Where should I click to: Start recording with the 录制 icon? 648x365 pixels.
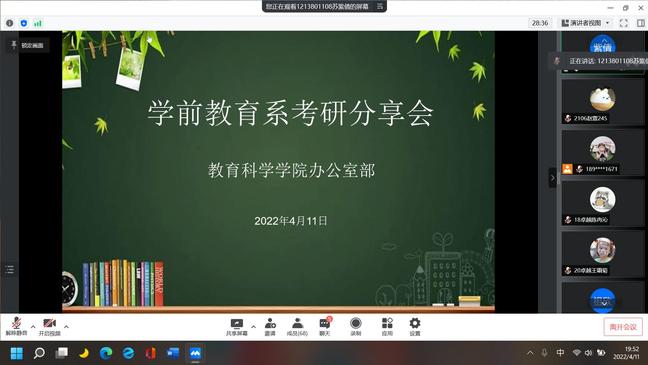pyautogui.click(x=355, y=327)
